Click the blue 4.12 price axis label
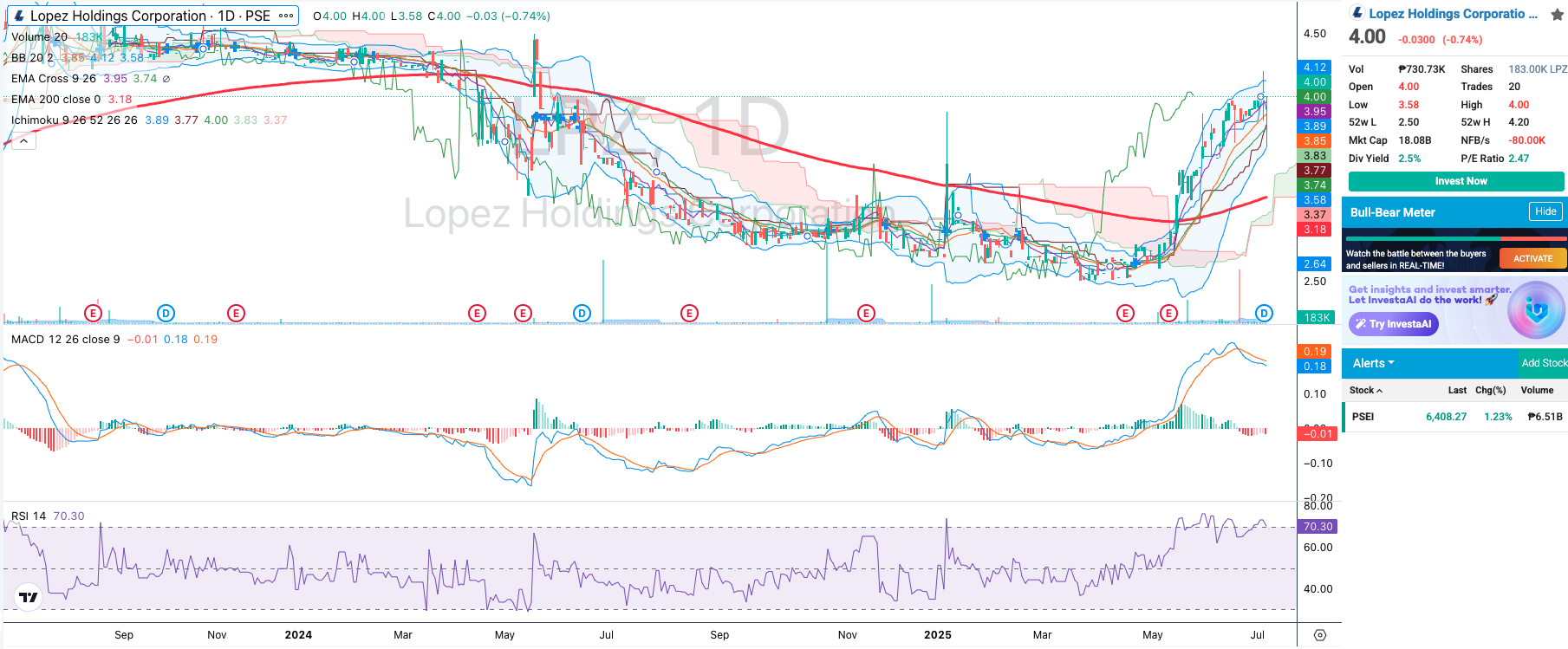Screen dimensions: 1568x649 1315,68
